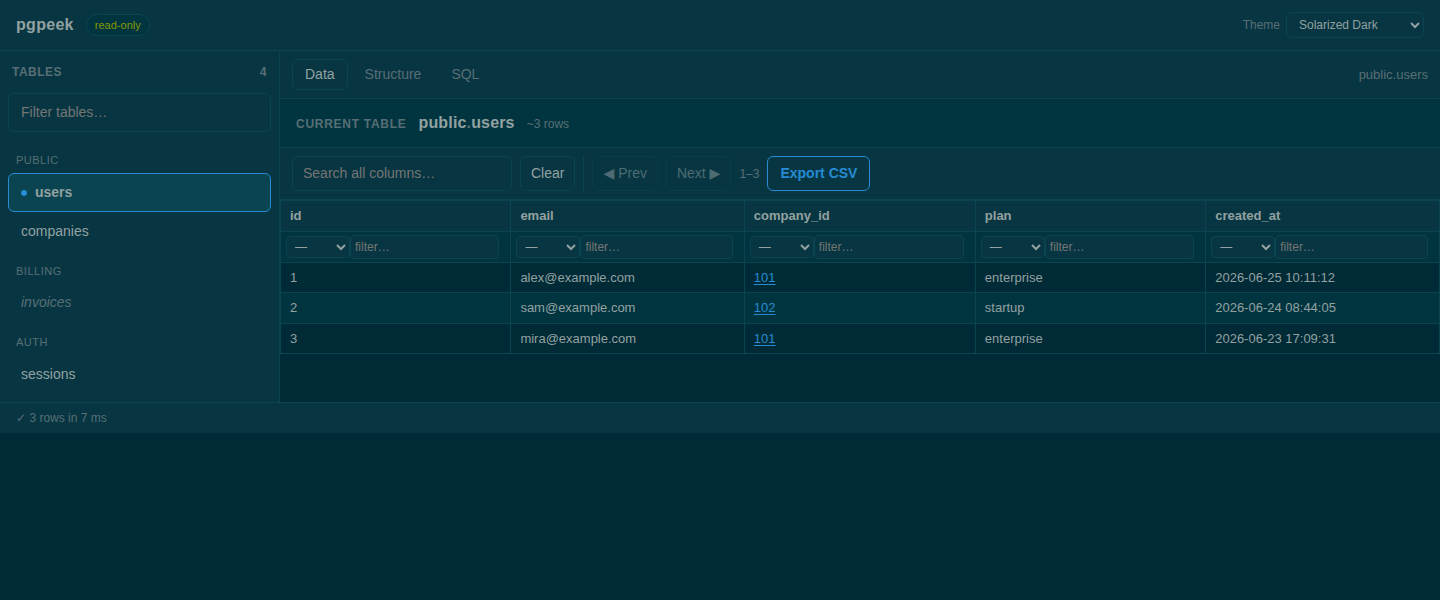Sort by the company_id column header
This screenshot has height=600, width=1440.
click(859, 216)
